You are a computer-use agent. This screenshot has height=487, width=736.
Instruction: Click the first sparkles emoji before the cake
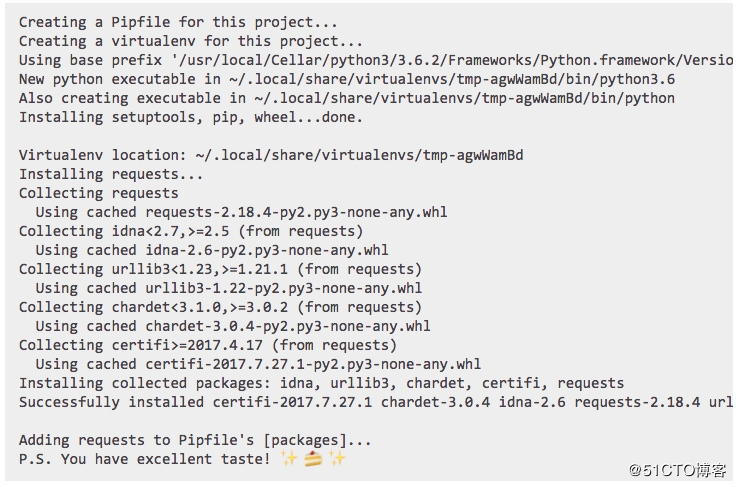click(x=289, y=458)
